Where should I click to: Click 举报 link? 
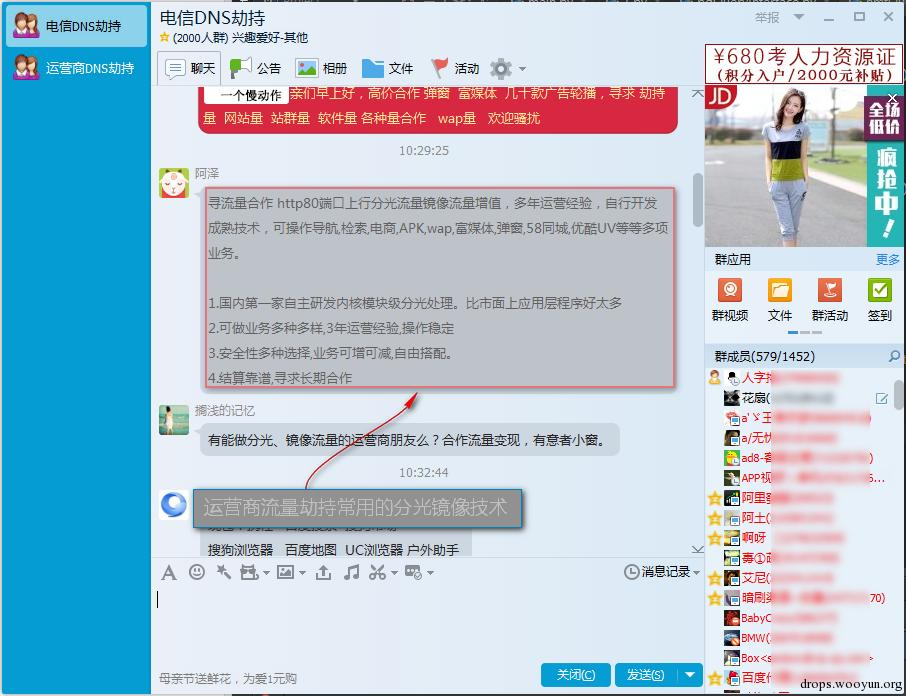[x=767, y=17]
